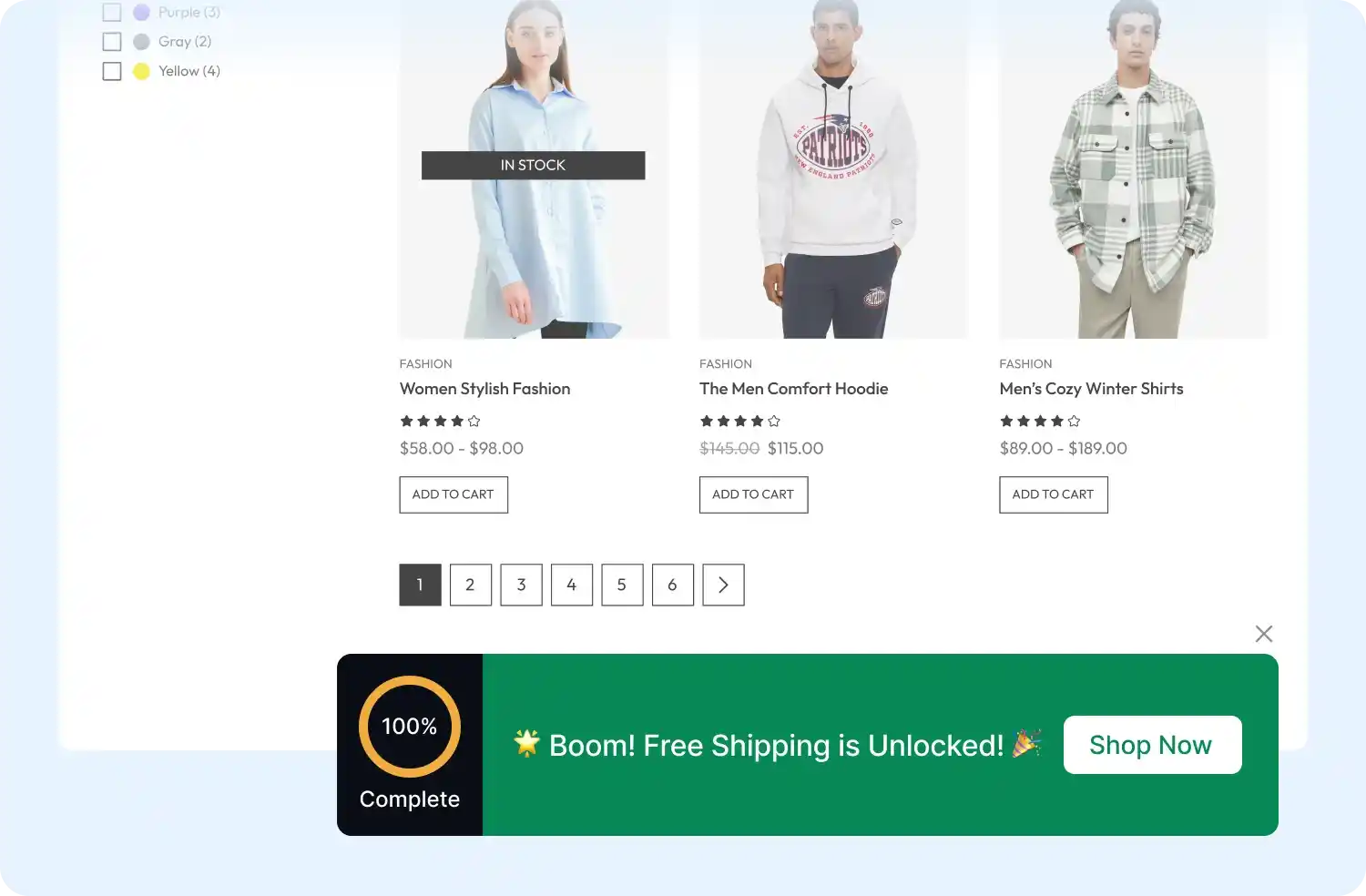
Task: Select page 4 in pagination
Action: pyautogui.click(x=572, y=585)
